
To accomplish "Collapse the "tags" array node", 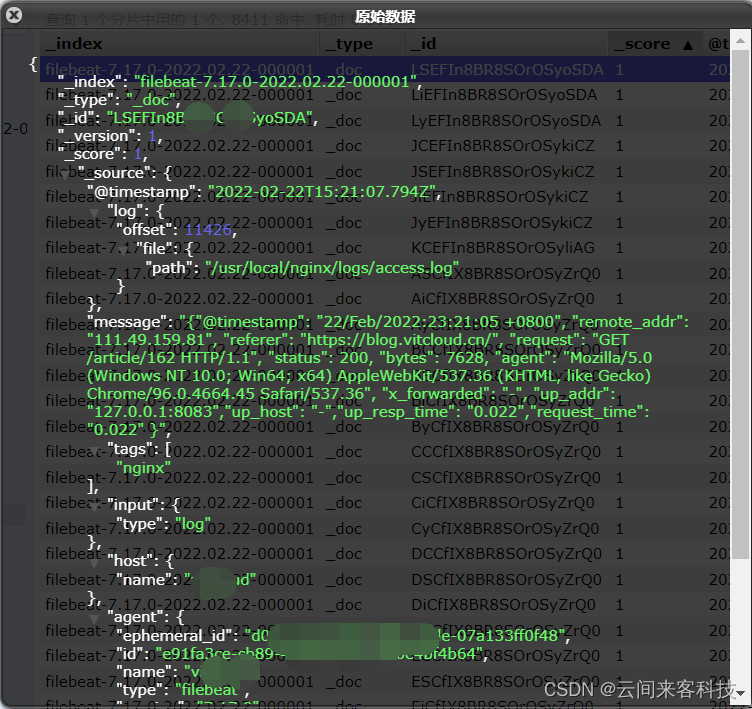I will [94, 450].
